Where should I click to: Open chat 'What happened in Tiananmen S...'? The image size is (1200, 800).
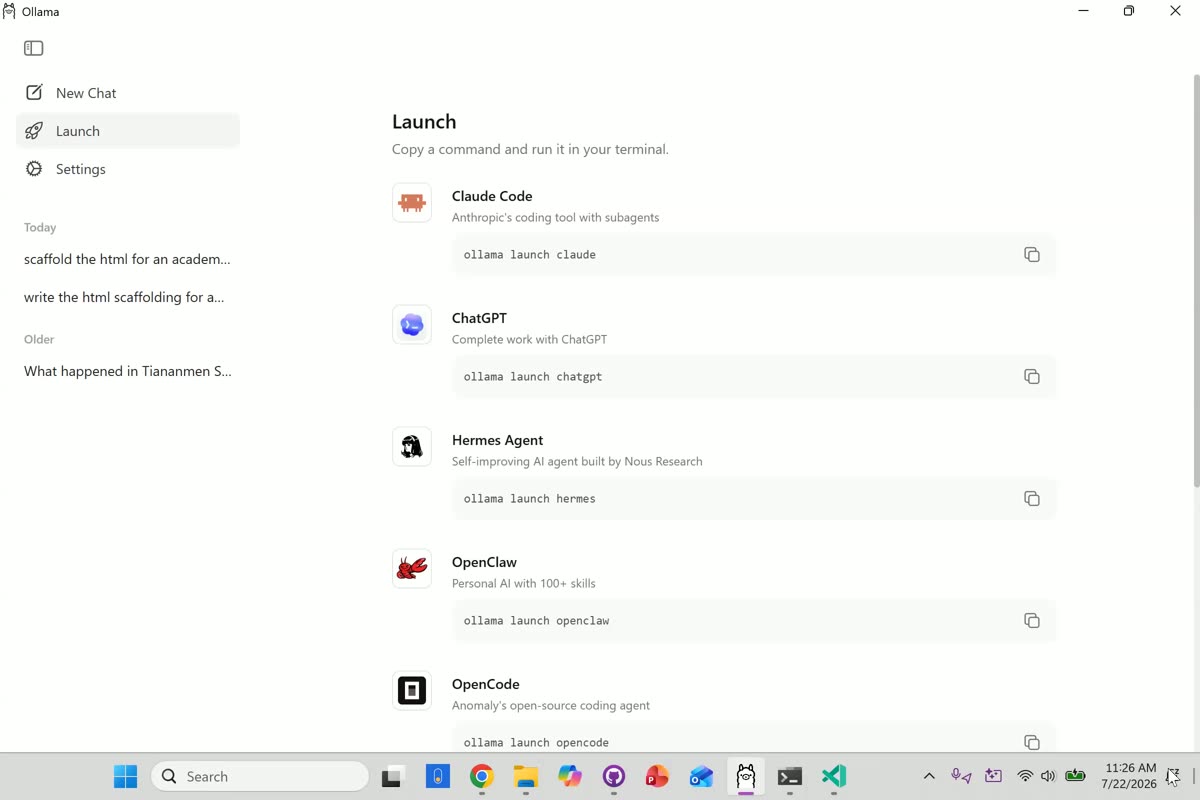(128, 371)
